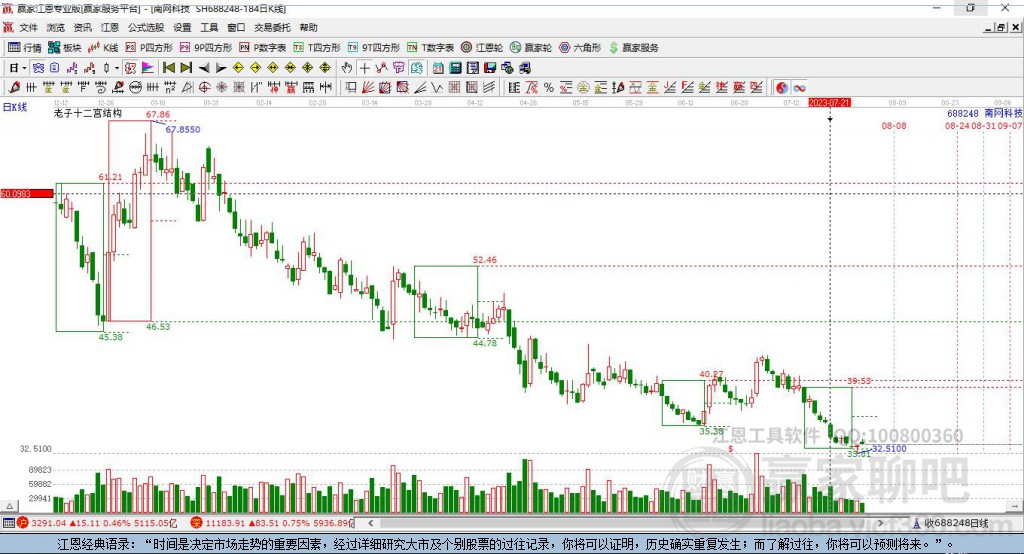
Task: Click the highlighted 2023-07-21 date marker
Action: coord(829,103)
